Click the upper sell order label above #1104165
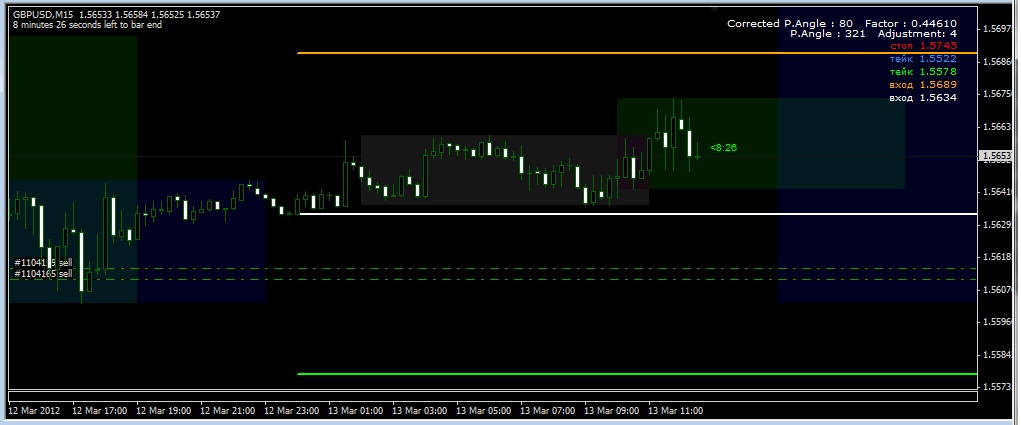 coord(44,263)
